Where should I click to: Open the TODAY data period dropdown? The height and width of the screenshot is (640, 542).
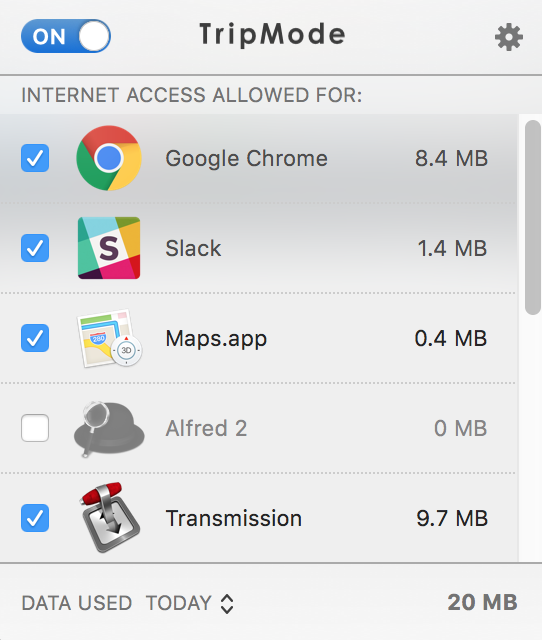tap(190, 603)
